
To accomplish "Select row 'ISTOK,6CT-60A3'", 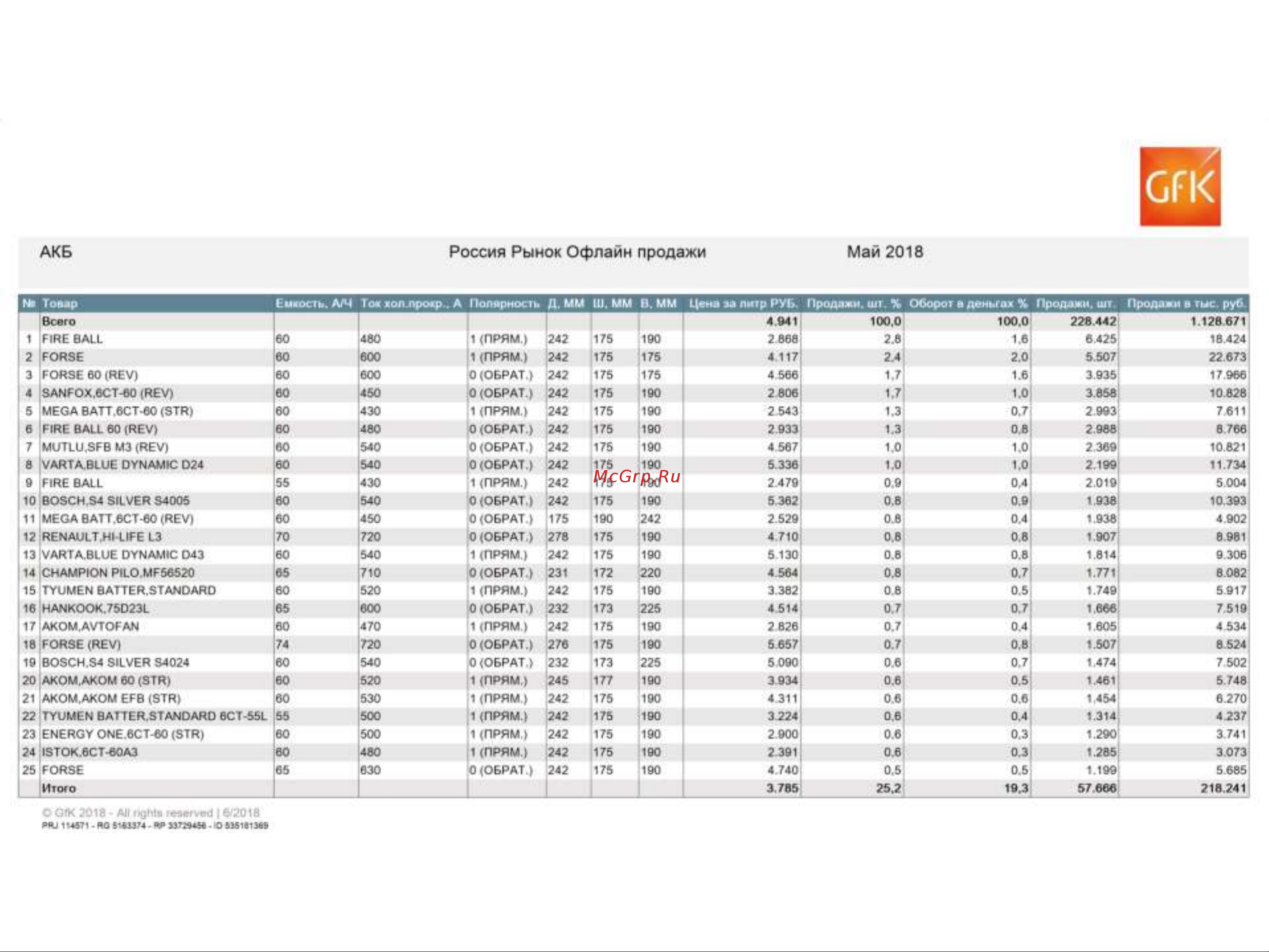I will coord(633,752).
